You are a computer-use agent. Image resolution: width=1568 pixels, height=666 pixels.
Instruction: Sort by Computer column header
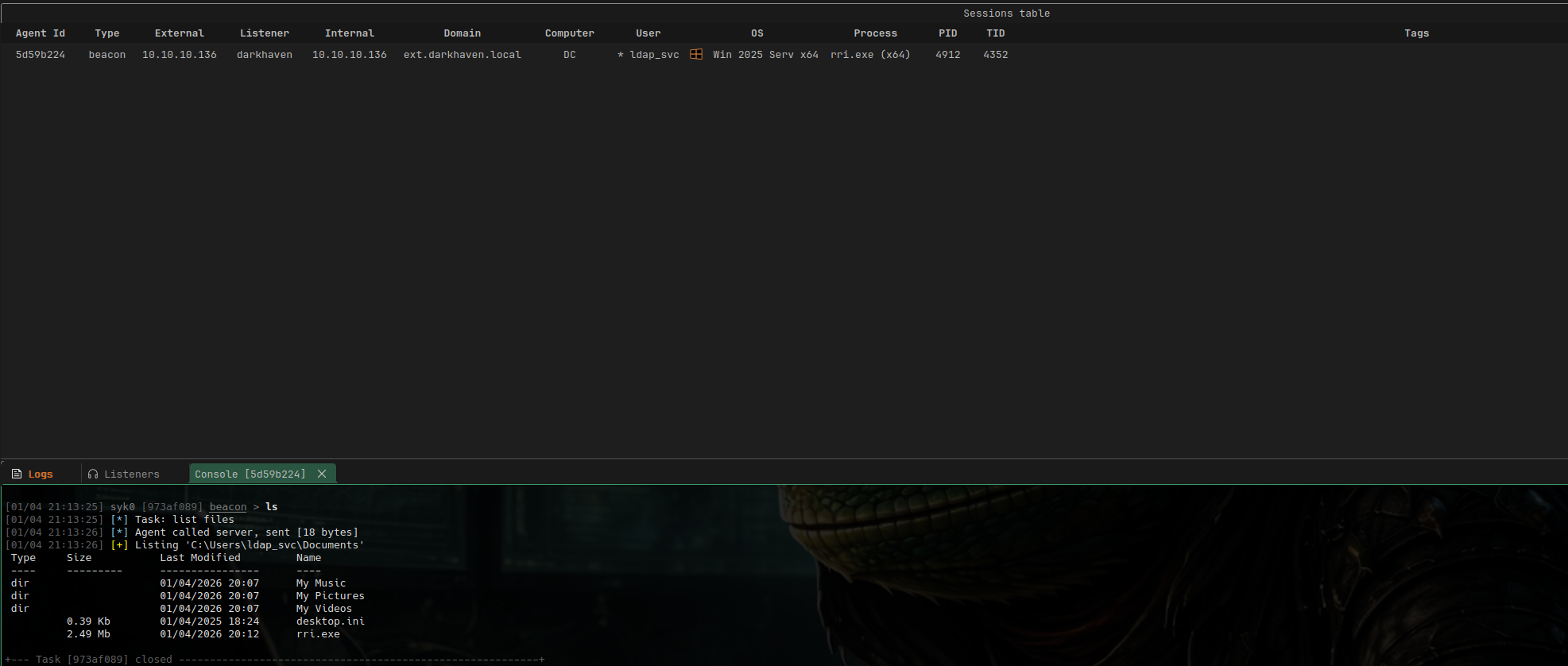[x=570, y=33]
